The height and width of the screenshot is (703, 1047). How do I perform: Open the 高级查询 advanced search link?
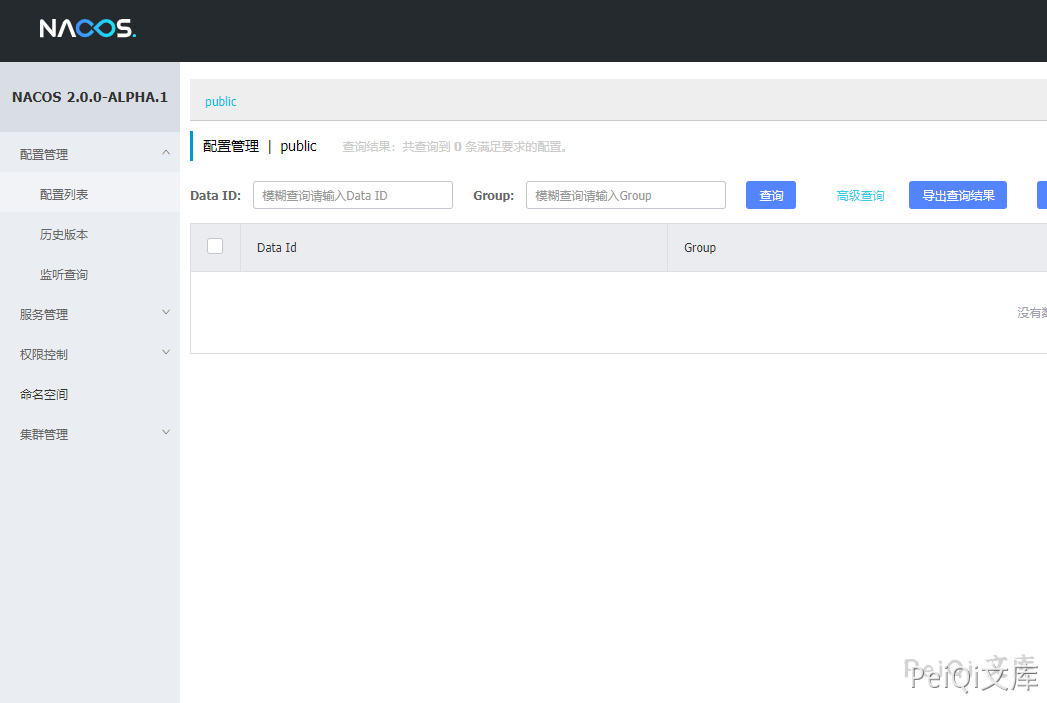859,195
